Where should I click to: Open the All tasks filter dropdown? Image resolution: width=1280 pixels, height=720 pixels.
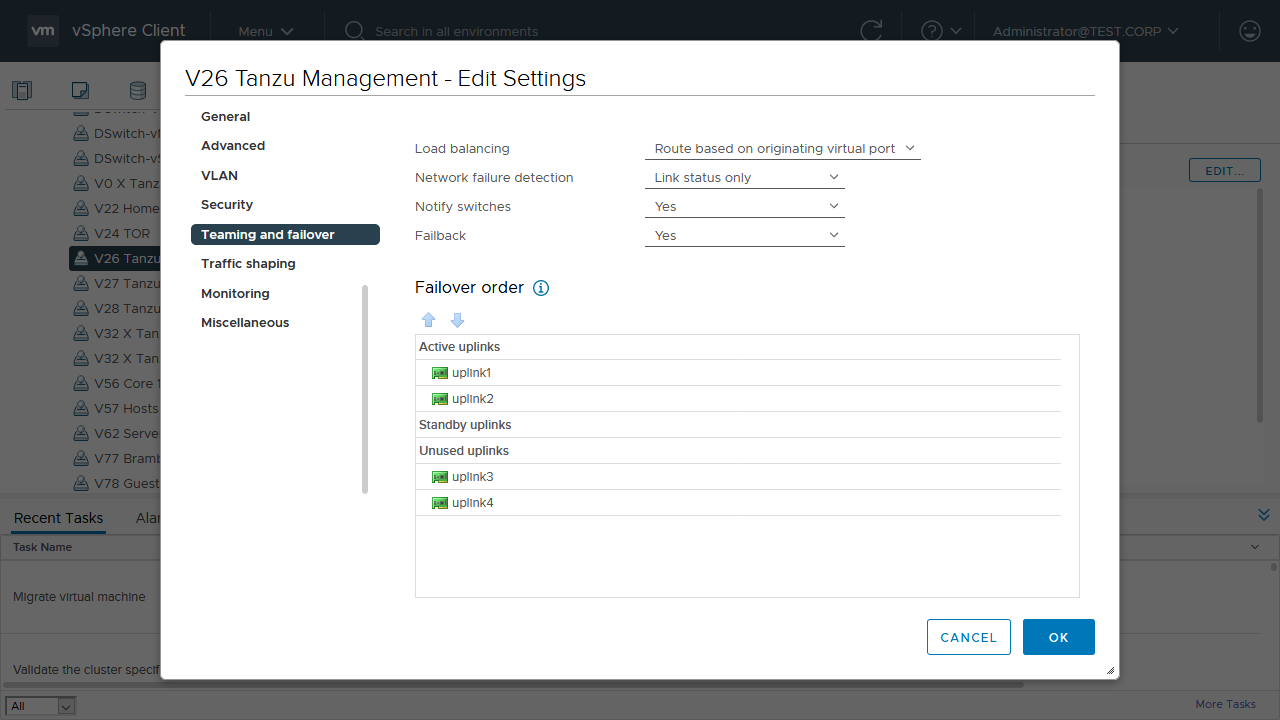tap(40, 706)
